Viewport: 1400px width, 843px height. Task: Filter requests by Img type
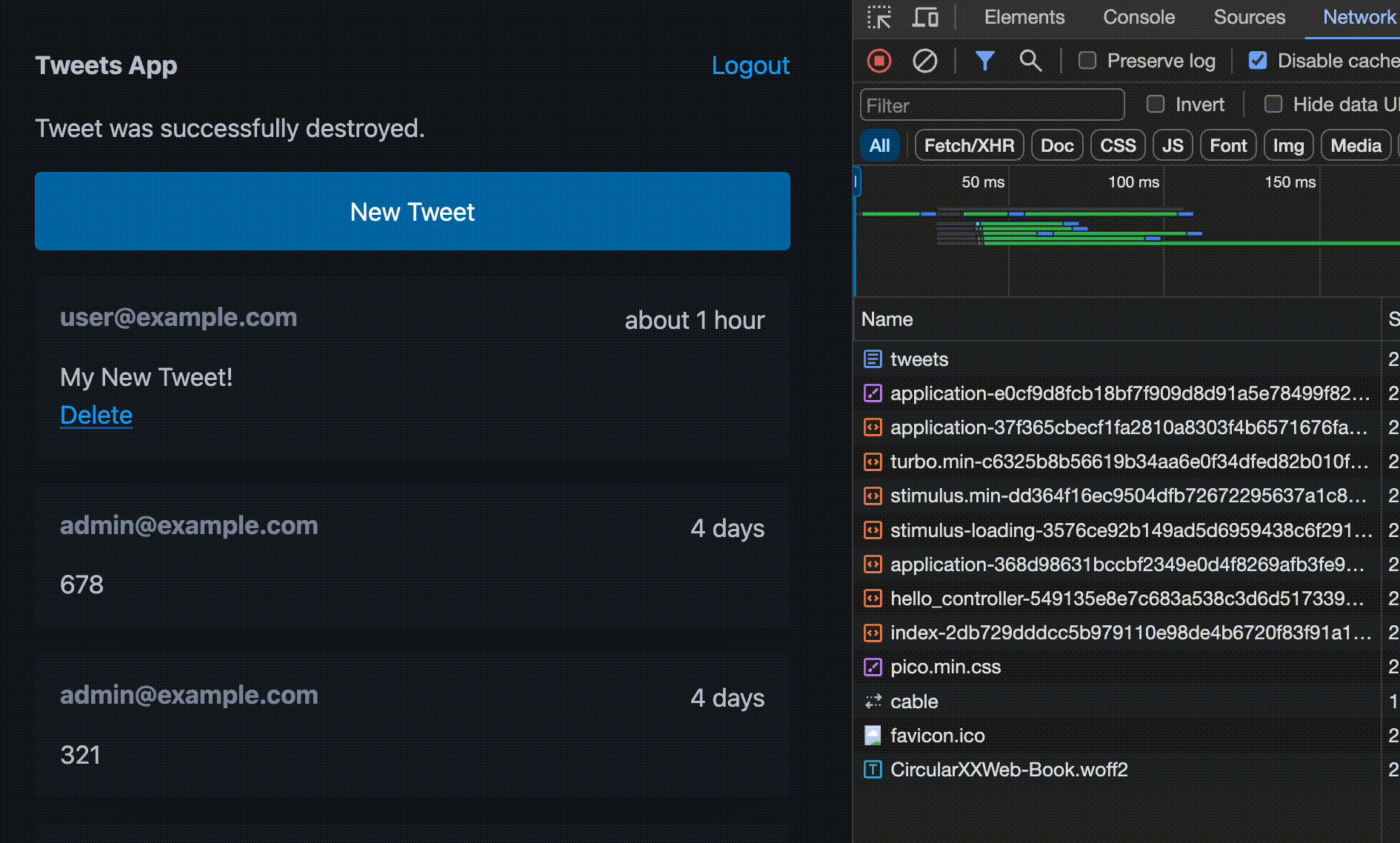point(1289,145)
